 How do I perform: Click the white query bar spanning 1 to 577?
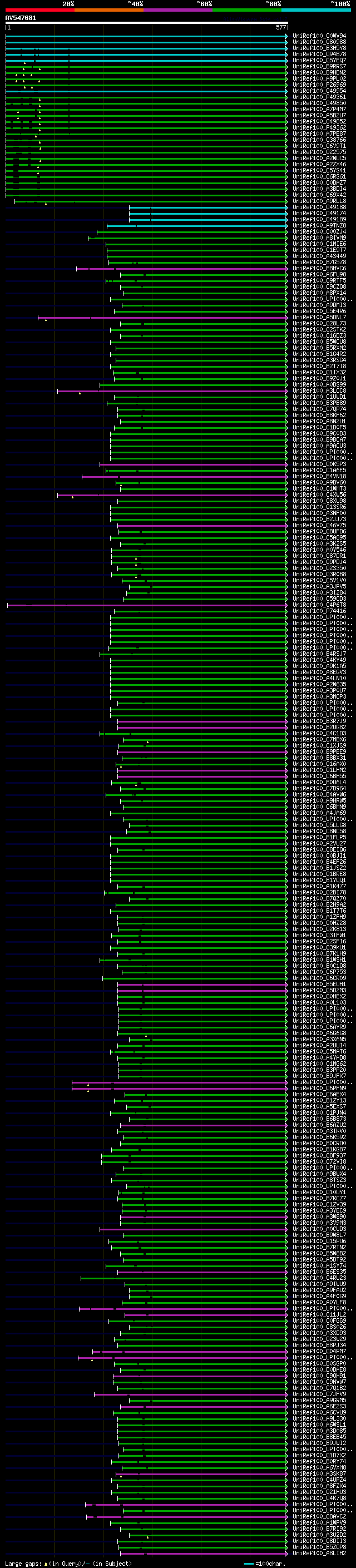pos(147,23)
